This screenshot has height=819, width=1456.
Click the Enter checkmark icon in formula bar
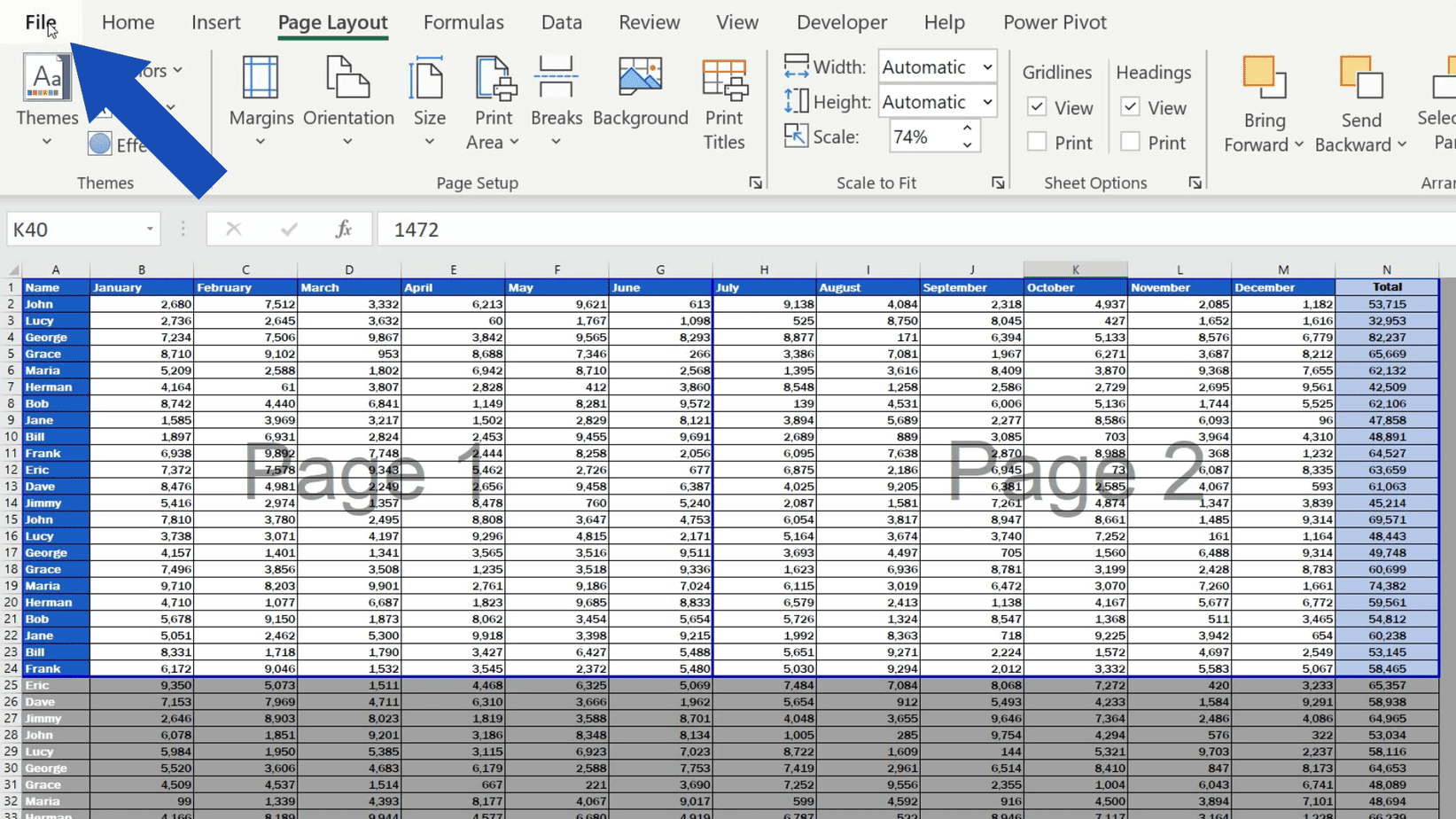click(x=289, y=230)
